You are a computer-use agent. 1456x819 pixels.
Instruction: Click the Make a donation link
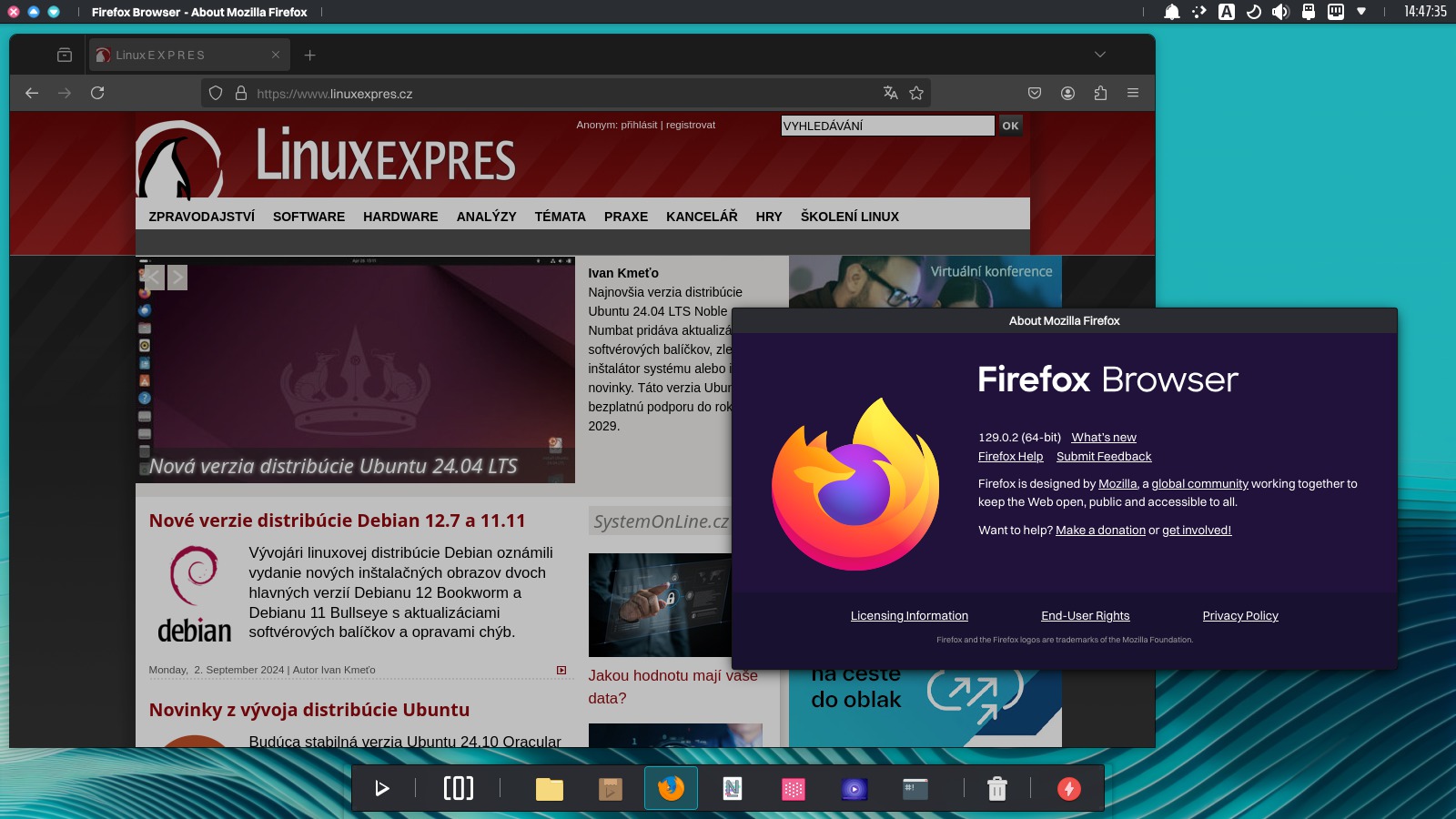pos(1100,530)
